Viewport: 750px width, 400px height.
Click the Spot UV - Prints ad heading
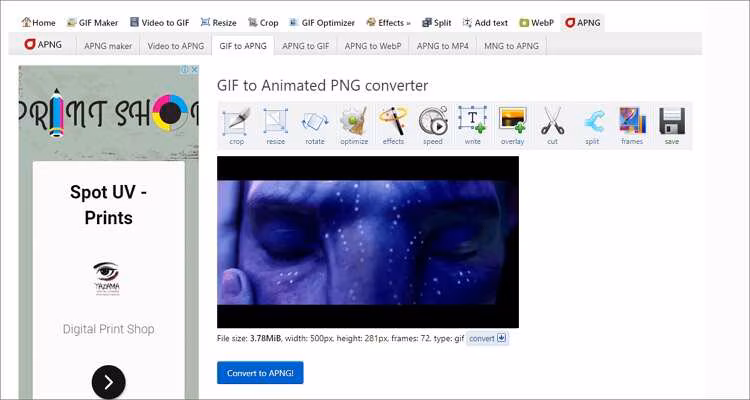pyautogui.click(x=109, y=205)
